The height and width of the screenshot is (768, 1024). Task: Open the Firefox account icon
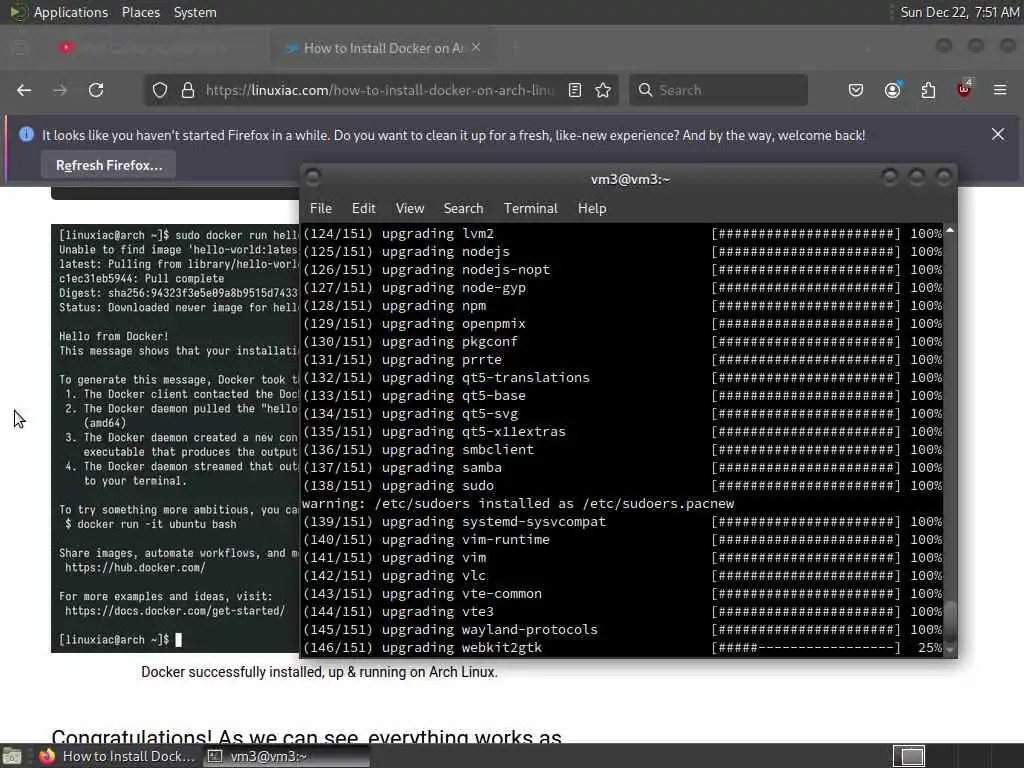(x=892, y=90)
